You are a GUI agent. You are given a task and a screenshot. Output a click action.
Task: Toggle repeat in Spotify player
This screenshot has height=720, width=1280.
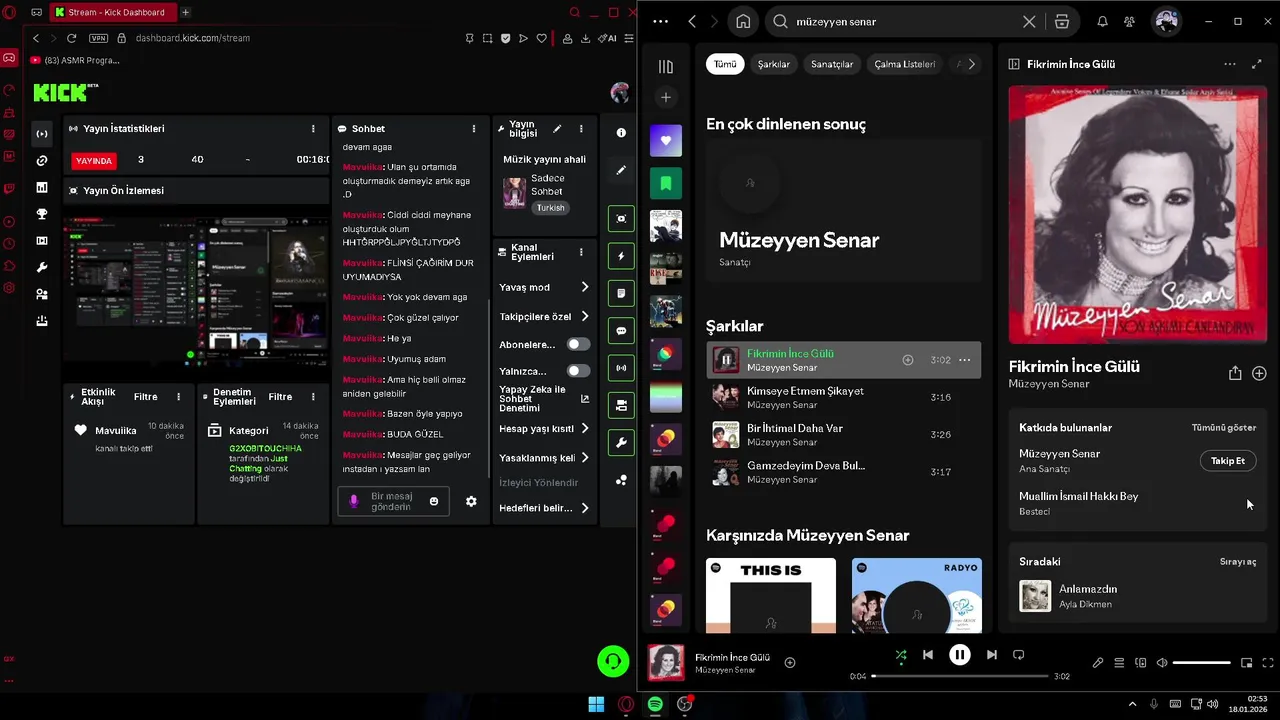1018,655
